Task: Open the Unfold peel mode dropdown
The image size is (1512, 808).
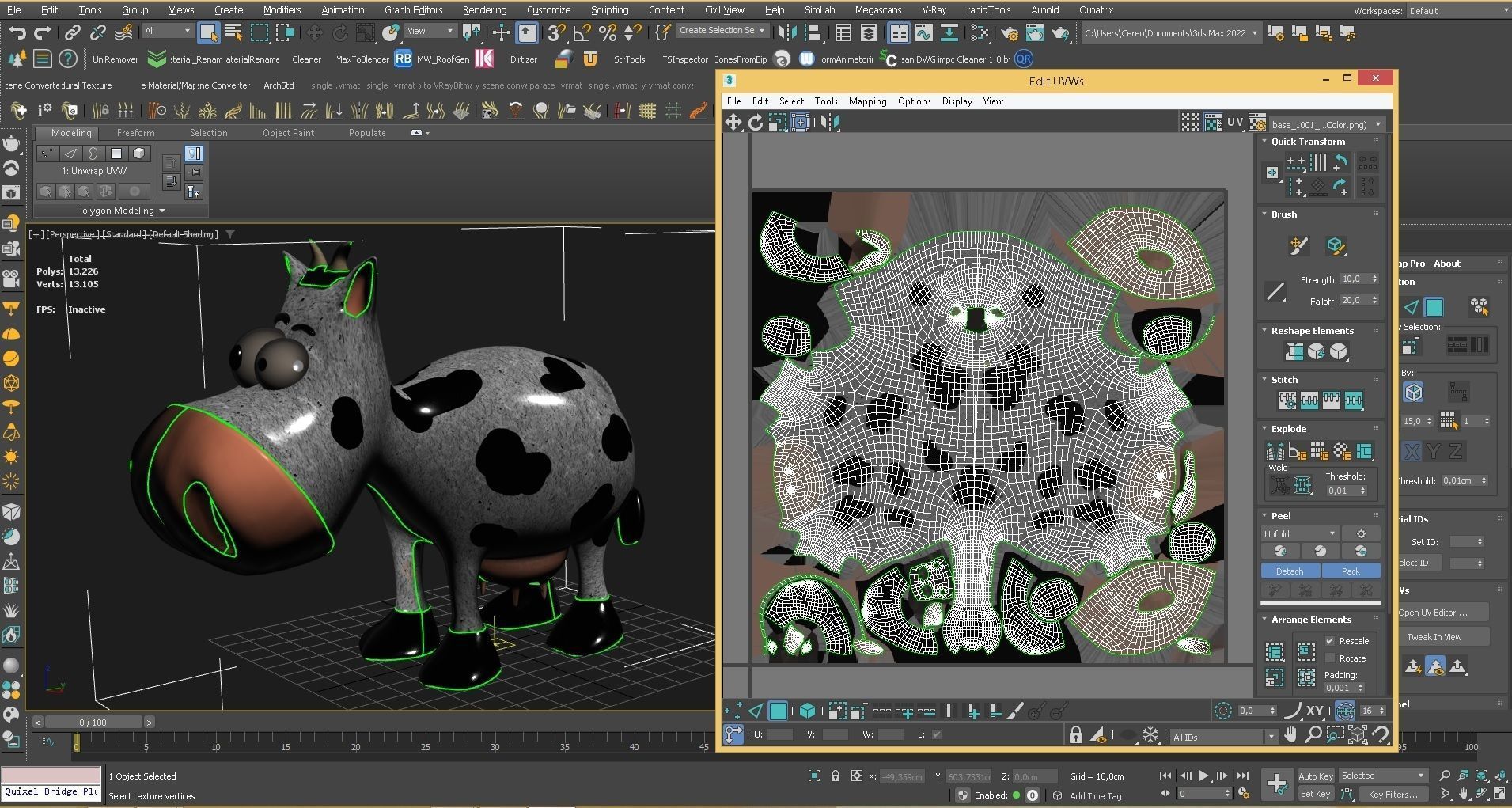Action: [1300, 533]
